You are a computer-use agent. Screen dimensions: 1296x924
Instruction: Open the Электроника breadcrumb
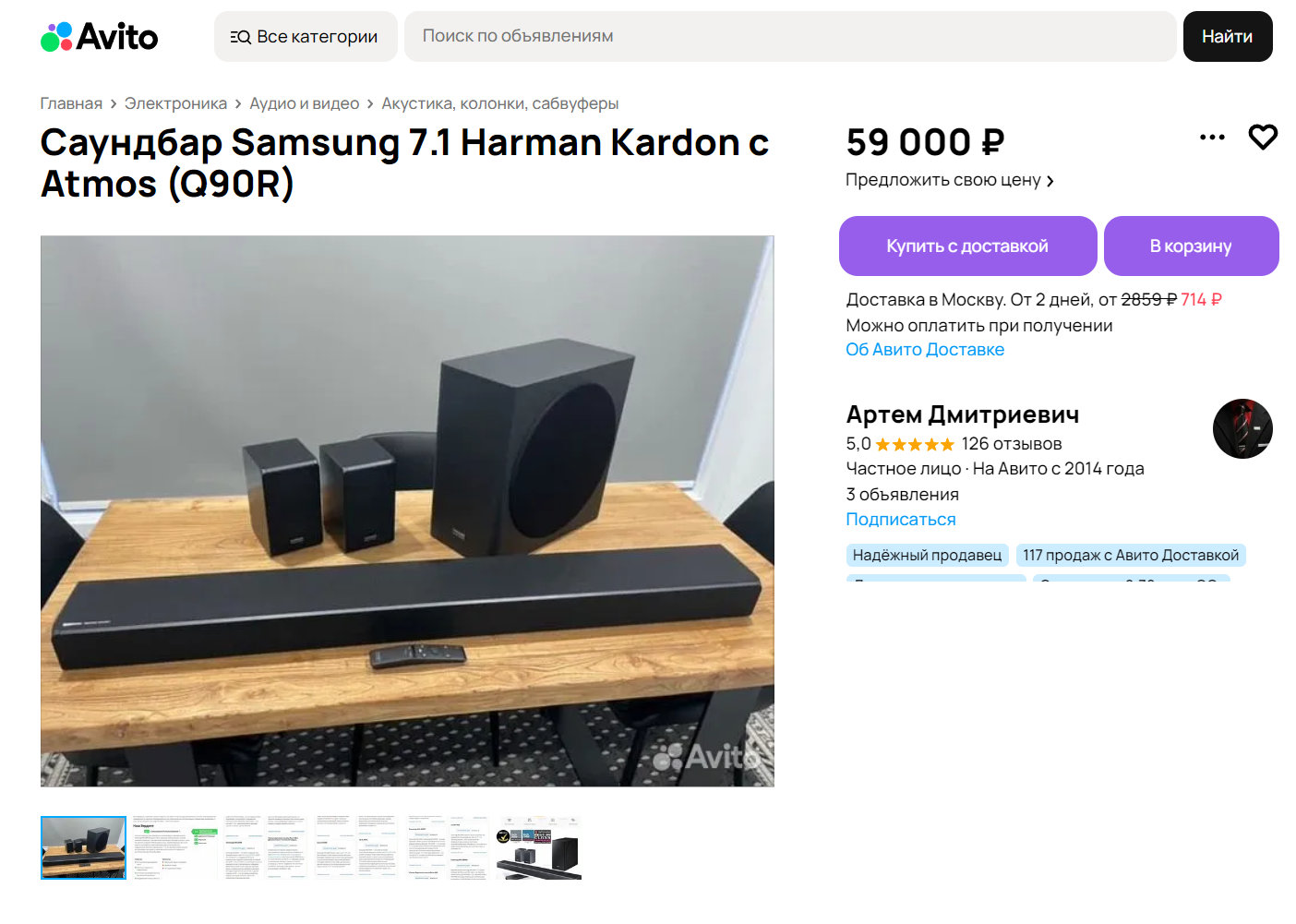(175, 103)
